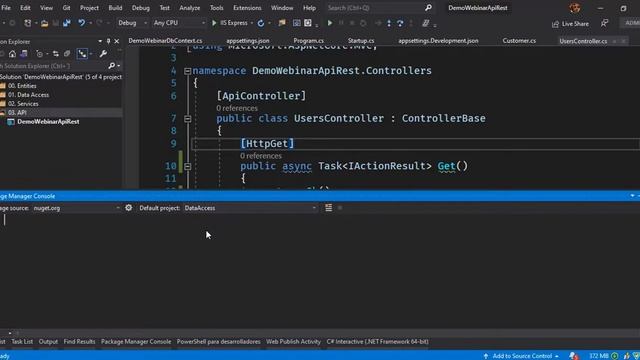Switch to Customer.cs tab
The height and width of the screenshot is (360, 640).
(x=519, y=41)
